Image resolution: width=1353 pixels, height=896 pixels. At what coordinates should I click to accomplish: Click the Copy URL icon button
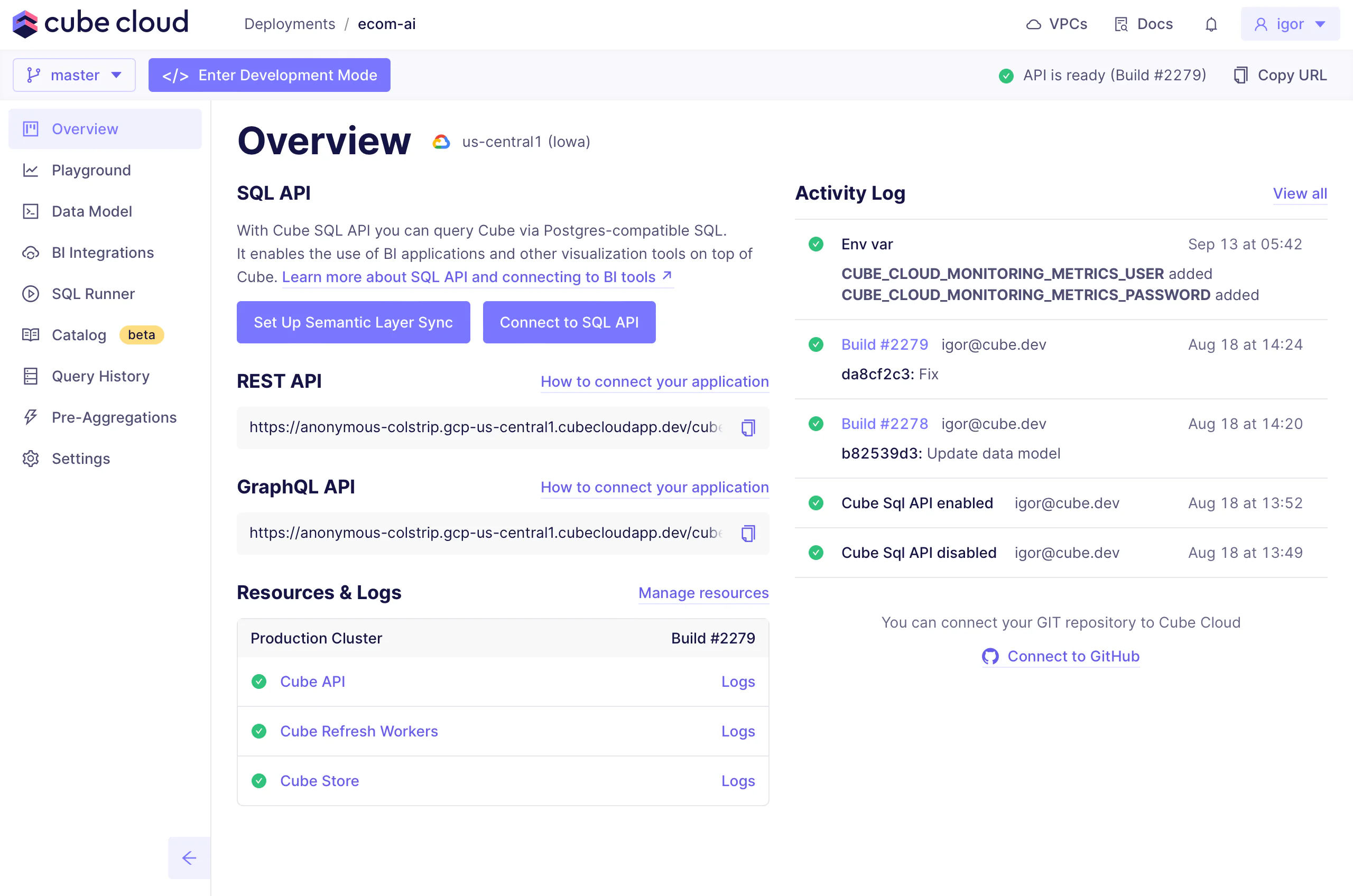[x=1280, y=75]
